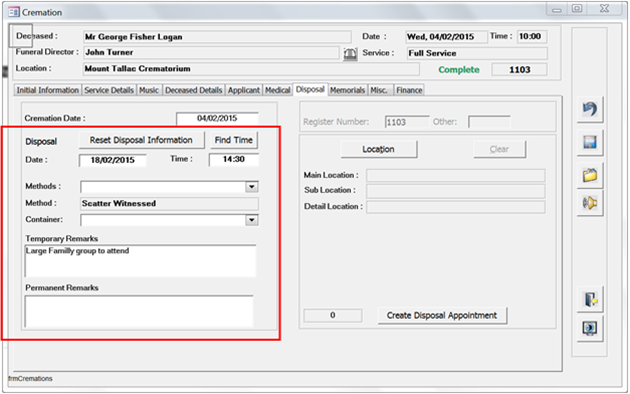630x394 pixels.
Task: Switch to the Initial Information tab
Action: pyautogui.click(x=47, y=90)
